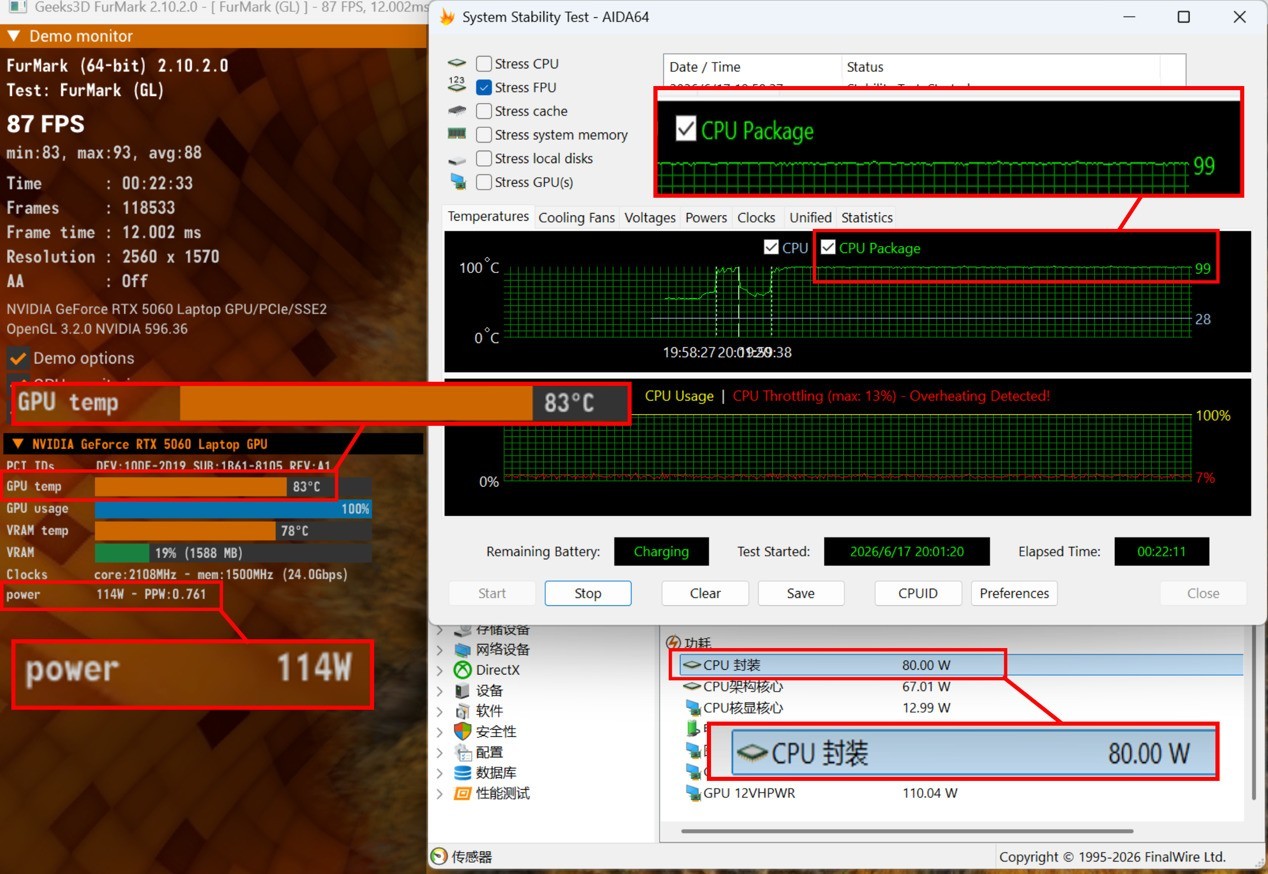This screenshot has height=874, width=1268.
Task: Expand the 安全性 tree node
Action: click(x=440, y=732)
